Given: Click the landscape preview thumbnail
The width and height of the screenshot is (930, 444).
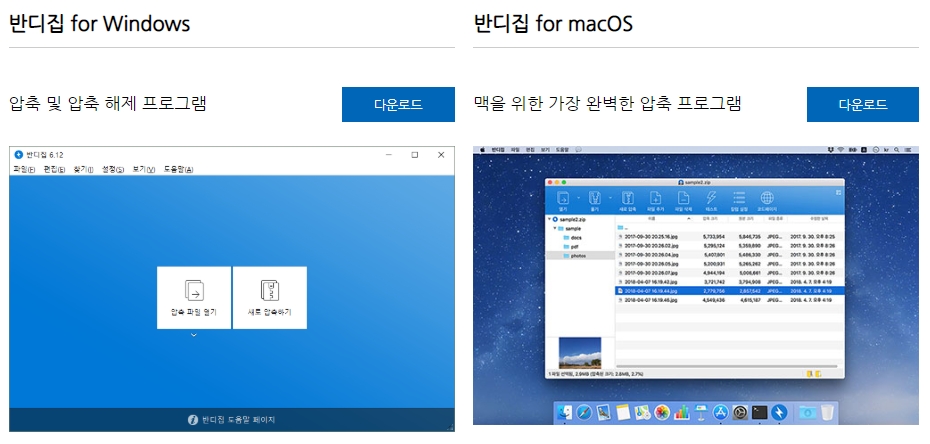Looking at the screenshot, I should pos(580,353).
